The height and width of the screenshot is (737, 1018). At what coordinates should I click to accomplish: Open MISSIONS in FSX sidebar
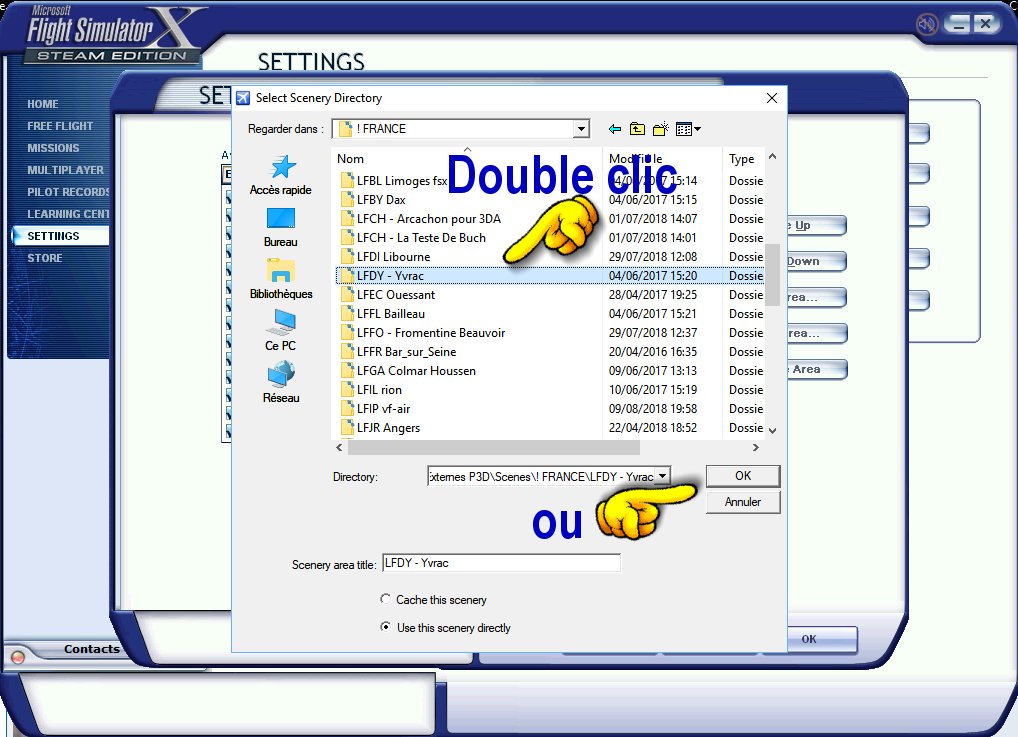pyautogui.click(x=53, y=148)
